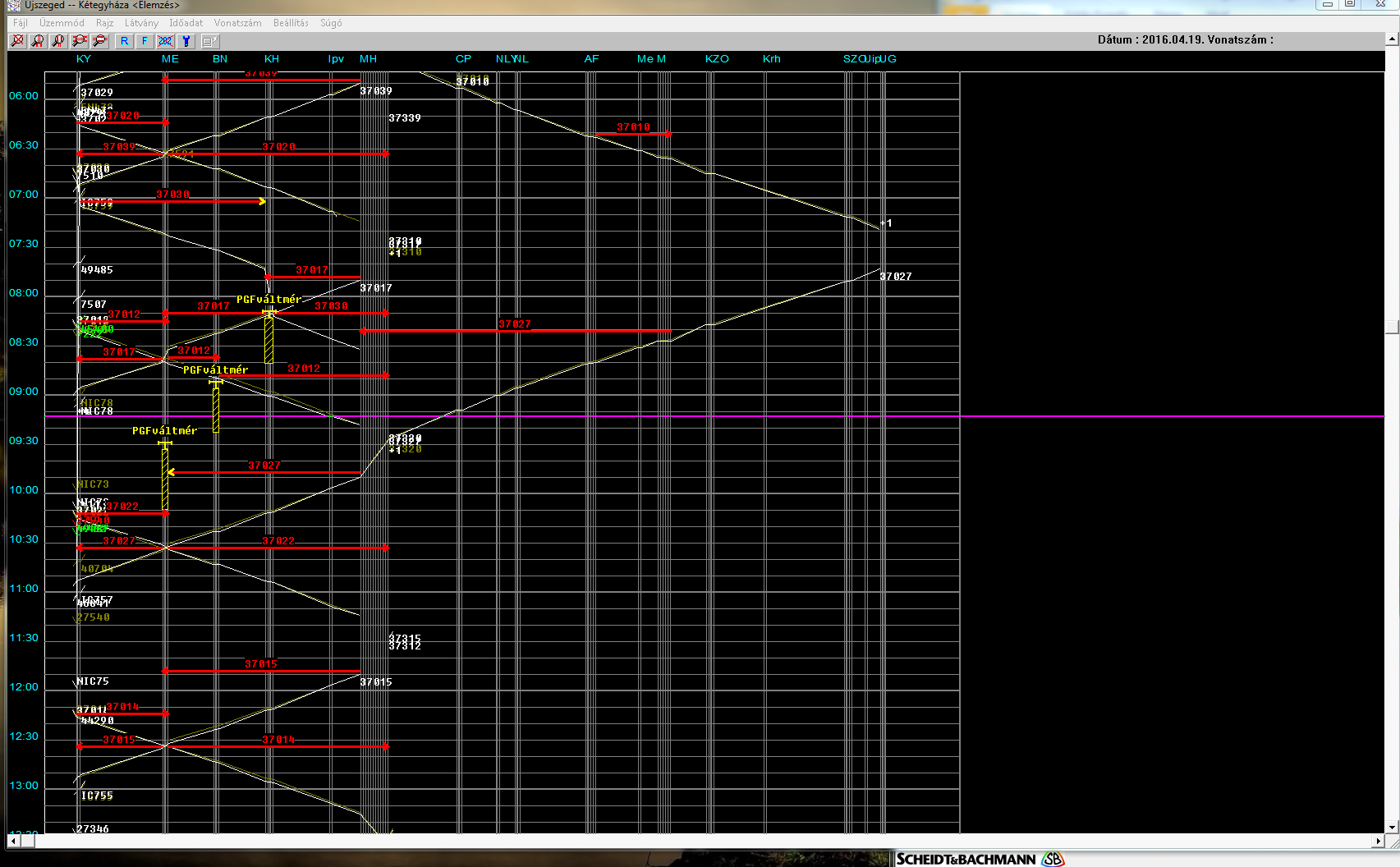Click the horizontal scrollbar right arrow

(x=1379, y=842)
